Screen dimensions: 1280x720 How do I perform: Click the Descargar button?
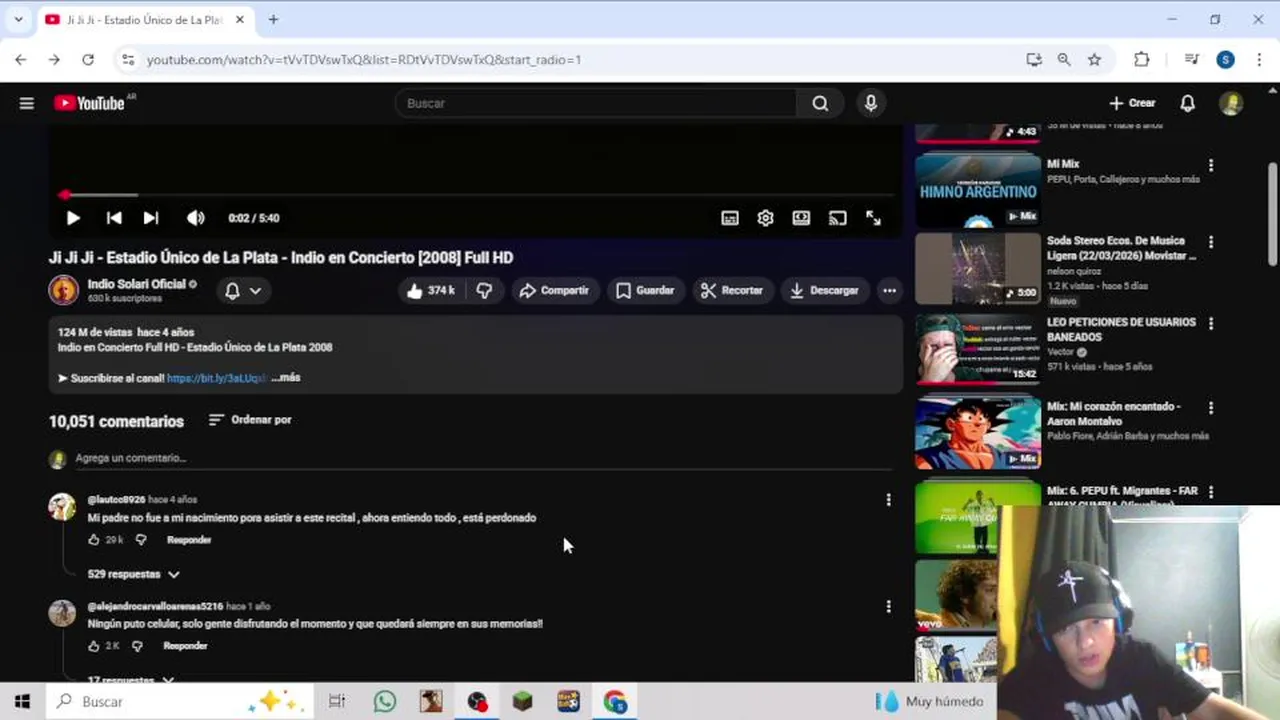click(824, 291)
